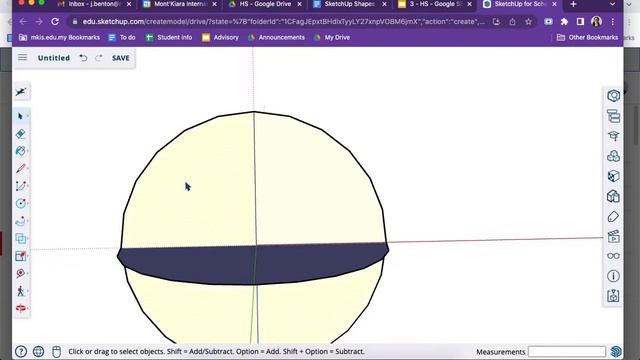Image resolution: width=640 pixels, height=360 pixels.
Task: Open the Outliner tags panel
Action: (x=613, y=116)
